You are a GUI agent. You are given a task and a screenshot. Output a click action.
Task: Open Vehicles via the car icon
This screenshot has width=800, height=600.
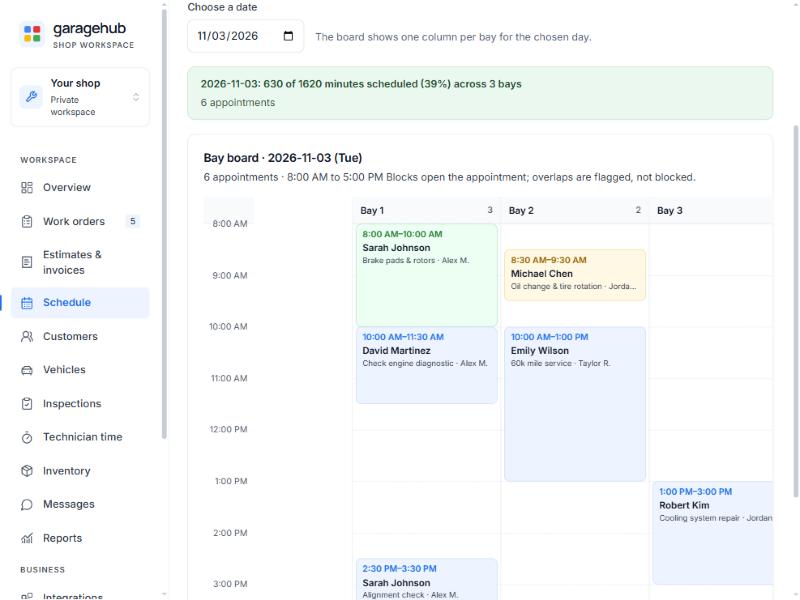pyautogui.click(x=27, y=370)
